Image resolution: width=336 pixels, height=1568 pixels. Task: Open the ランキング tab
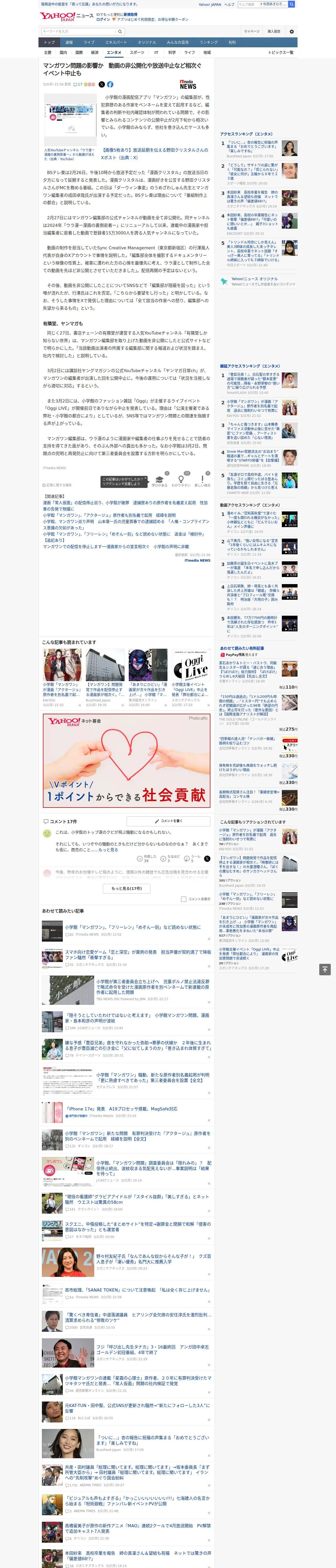(x=209, y=42)
